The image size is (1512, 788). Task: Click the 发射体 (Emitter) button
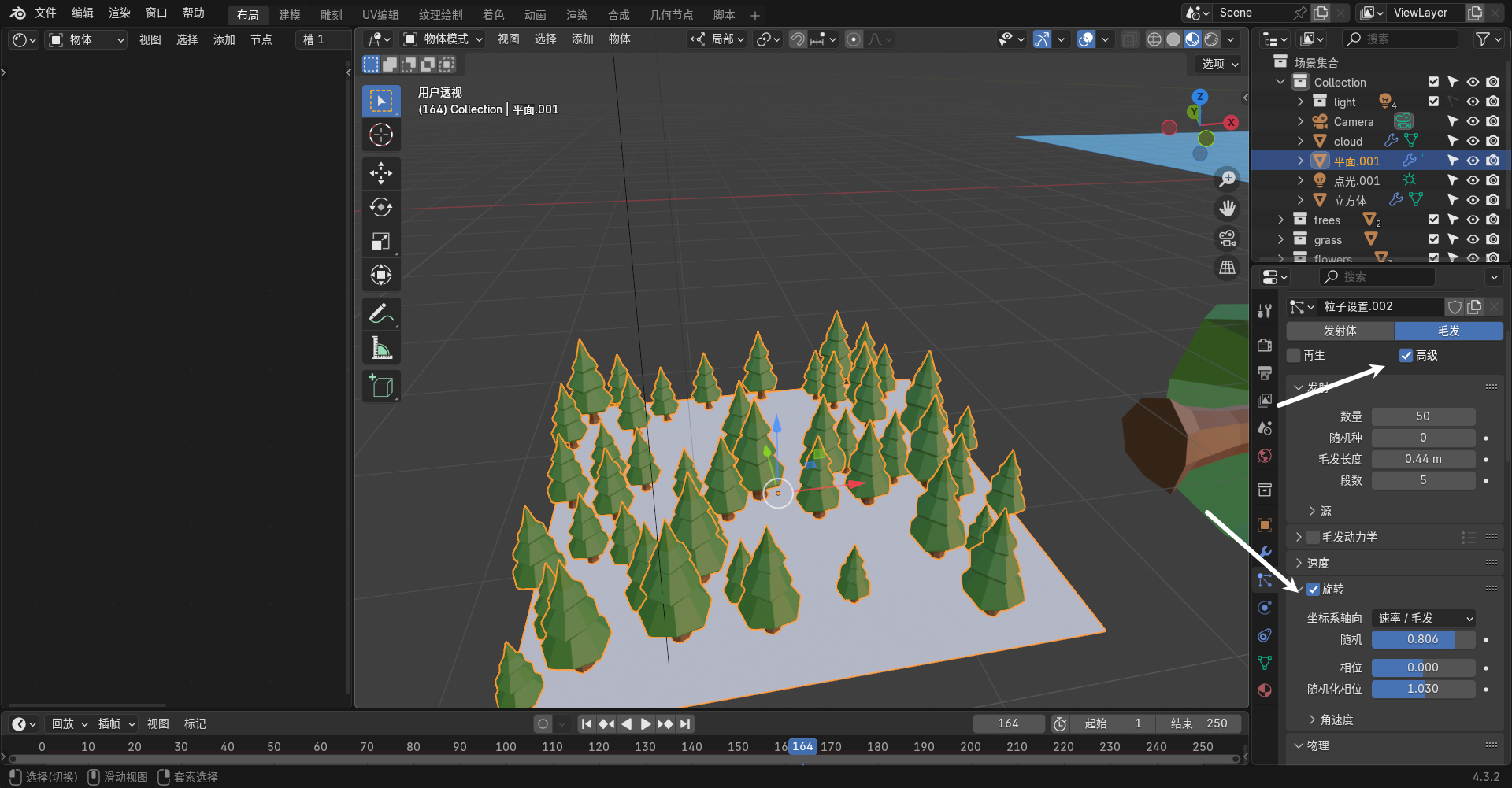click(1340, 331)
